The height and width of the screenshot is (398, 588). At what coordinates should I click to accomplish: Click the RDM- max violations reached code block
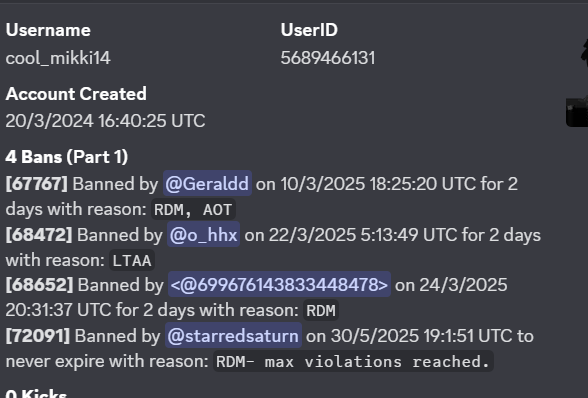[353, 362]
